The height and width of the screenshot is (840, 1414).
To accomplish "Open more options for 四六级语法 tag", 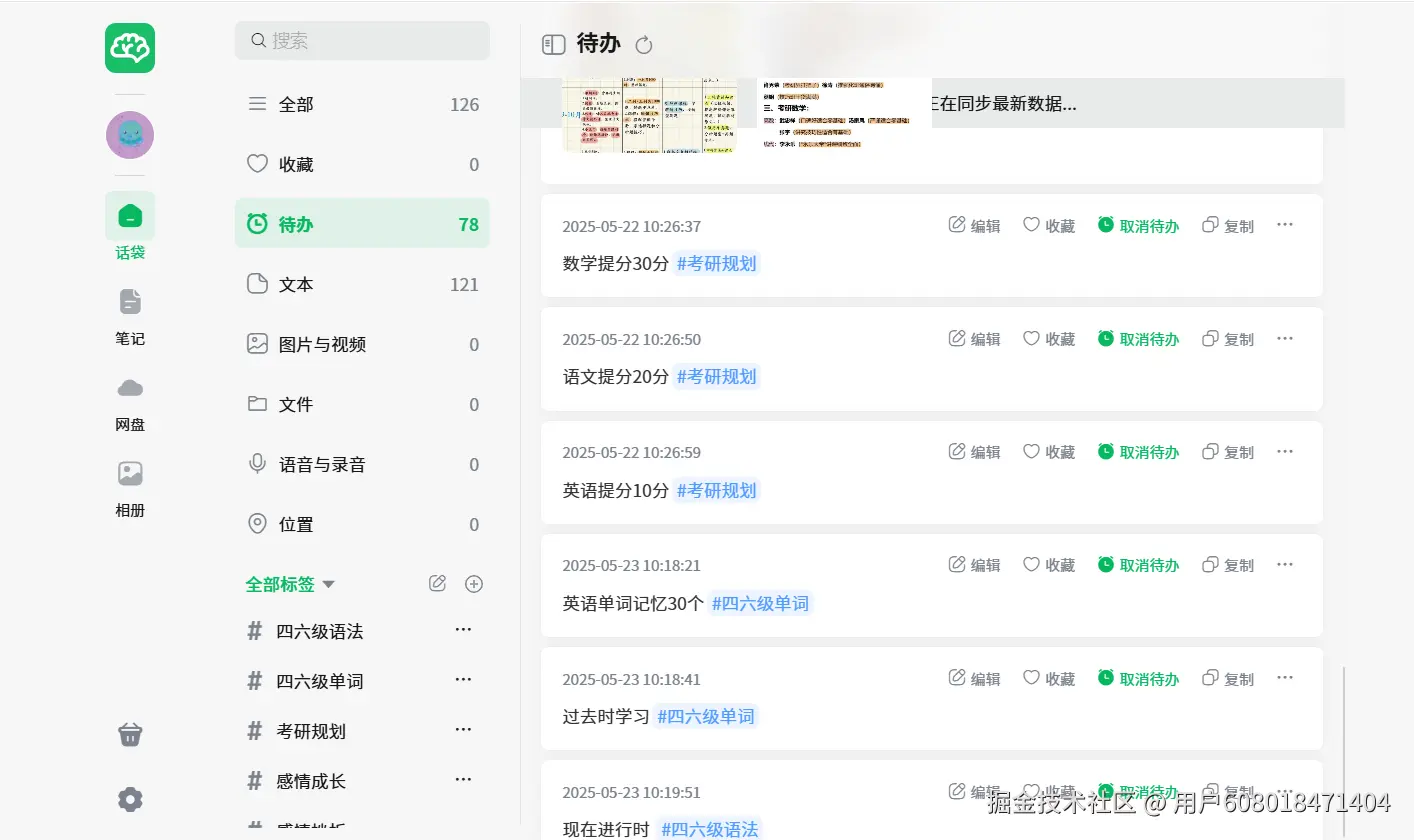I will click(x=463, y=630).
